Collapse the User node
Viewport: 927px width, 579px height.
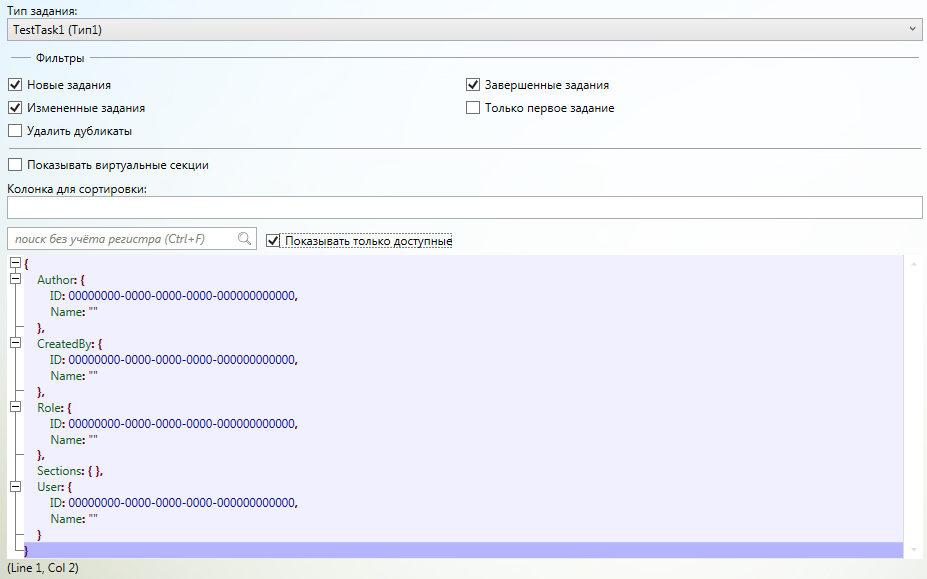tap(15, 487)
